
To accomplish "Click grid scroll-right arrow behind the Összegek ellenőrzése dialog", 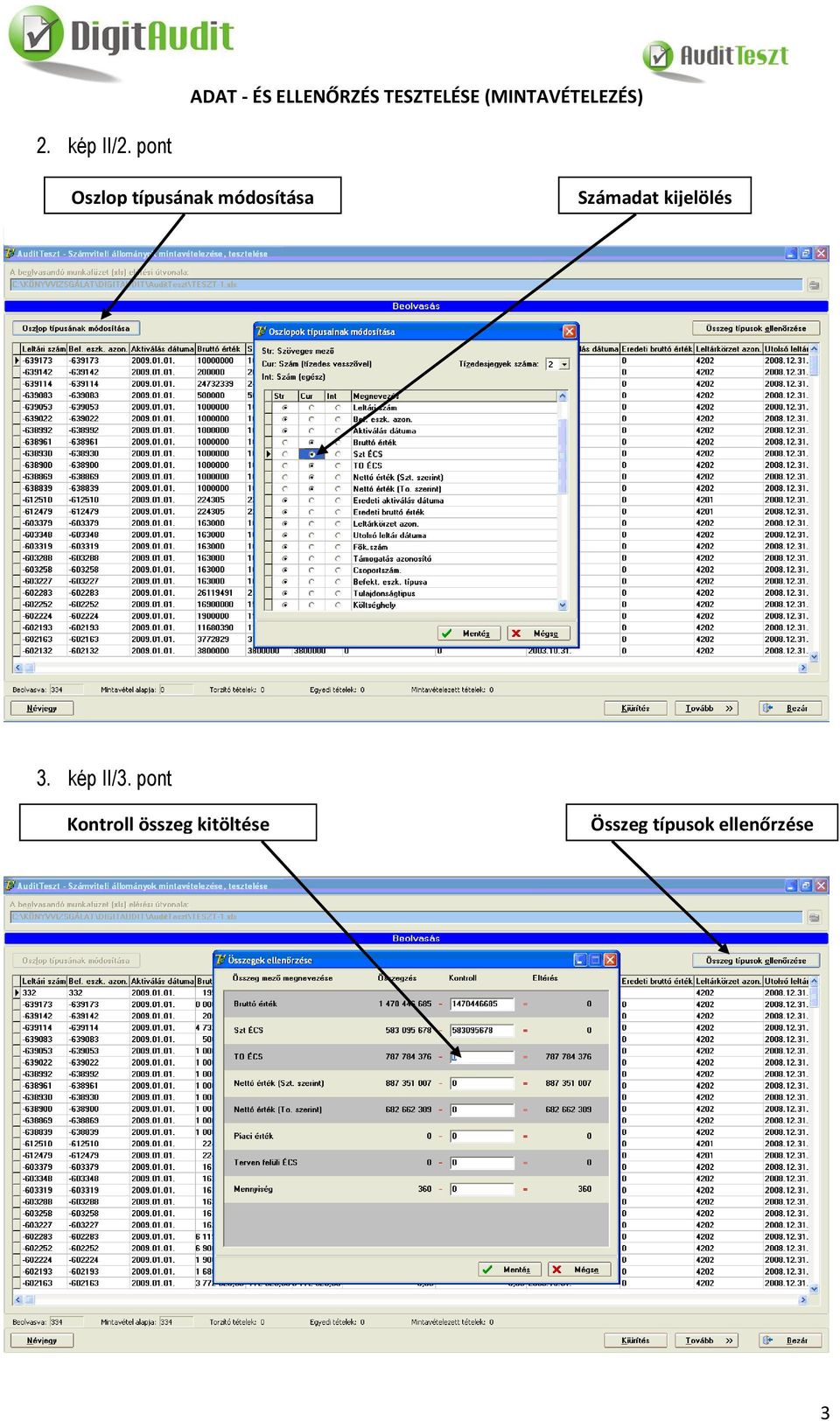I will pos(803,1301).
